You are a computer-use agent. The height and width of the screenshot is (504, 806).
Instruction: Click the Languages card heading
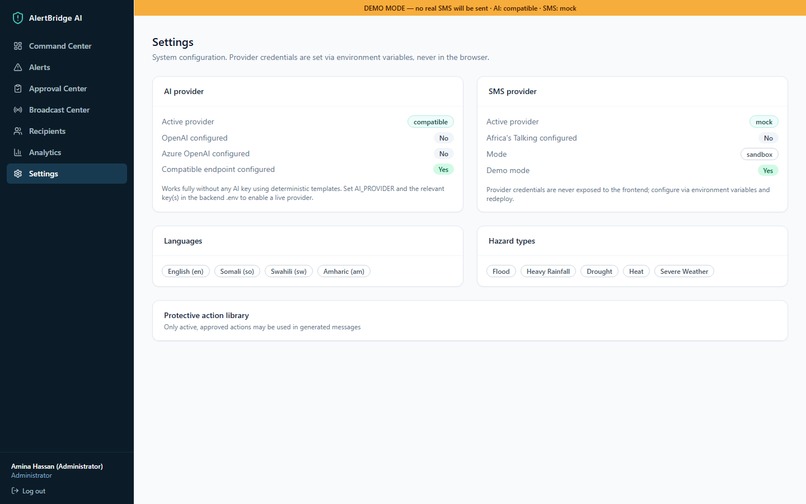(x=183, y=241)
